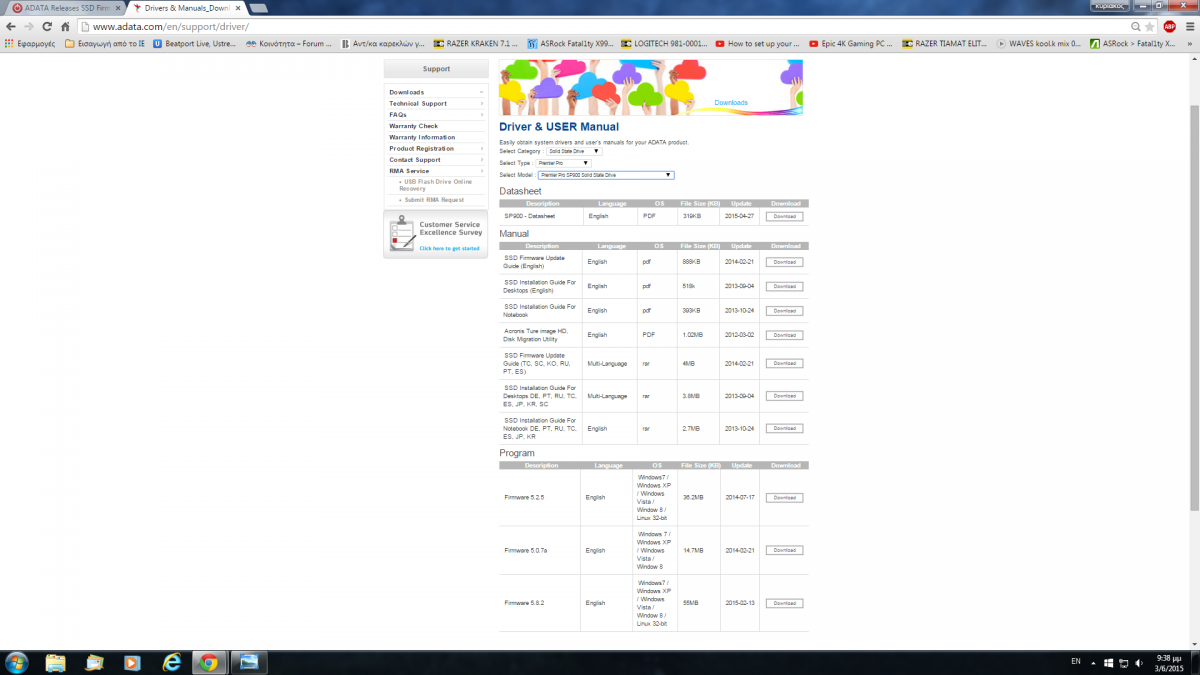The image size is (1200, 675).
Task: Download Firmware 5.2.5
Action: pyautogui.click(x=784, y=497)
